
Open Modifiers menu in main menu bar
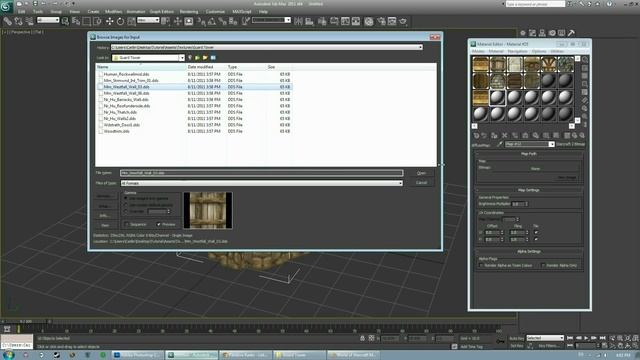point(113,11)
